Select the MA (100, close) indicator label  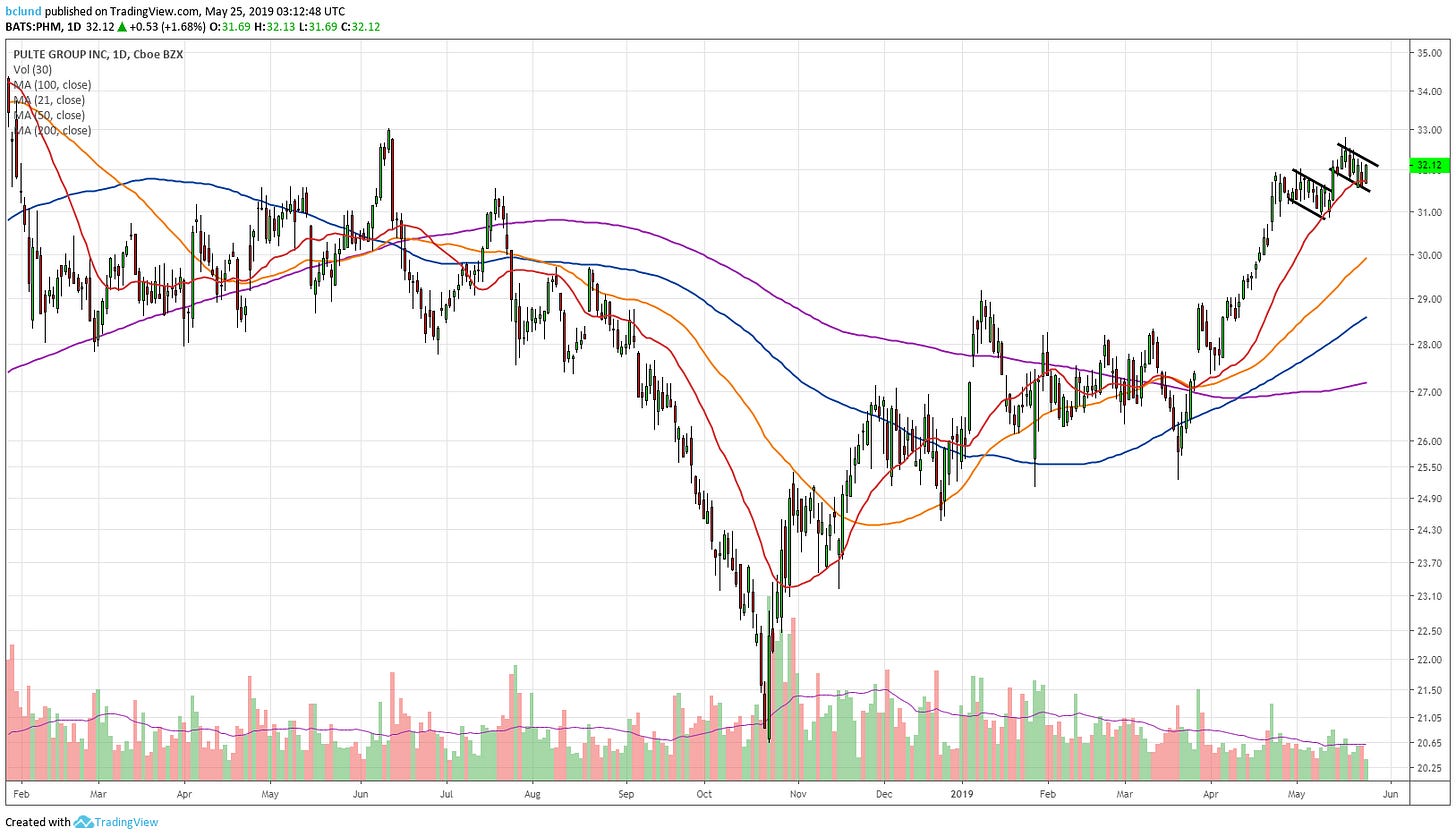(50, 85)
